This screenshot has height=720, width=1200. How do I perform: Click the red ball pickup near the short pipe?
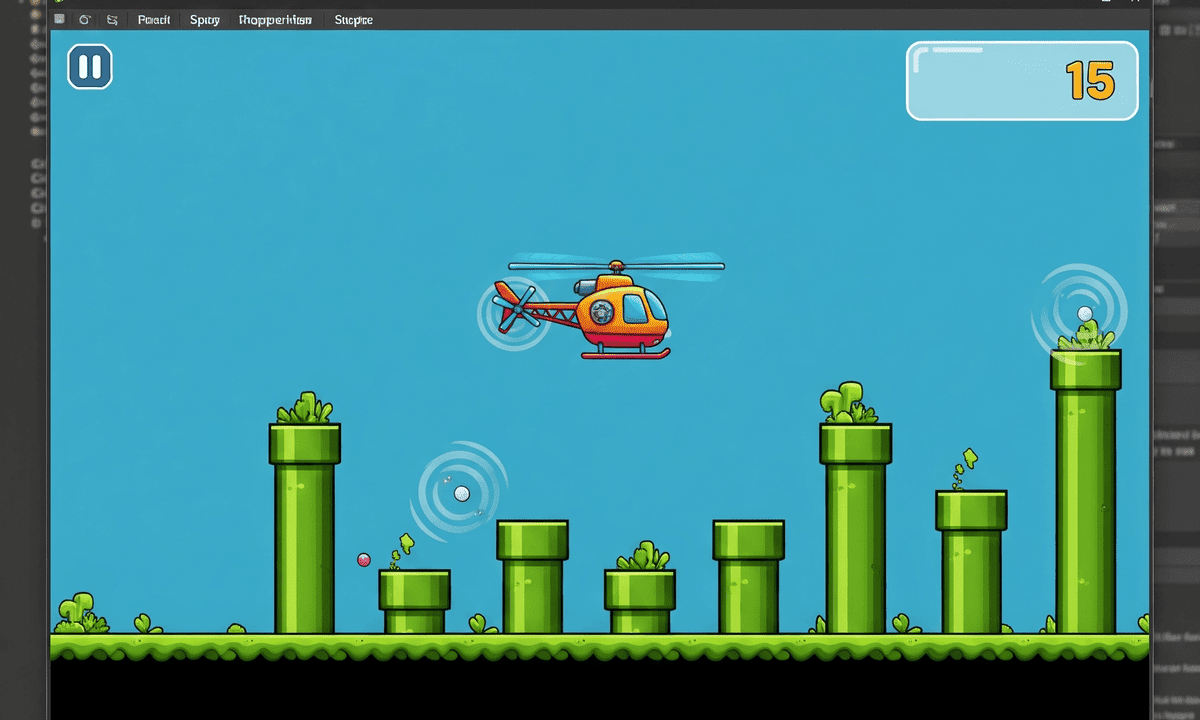pos(364,560)
